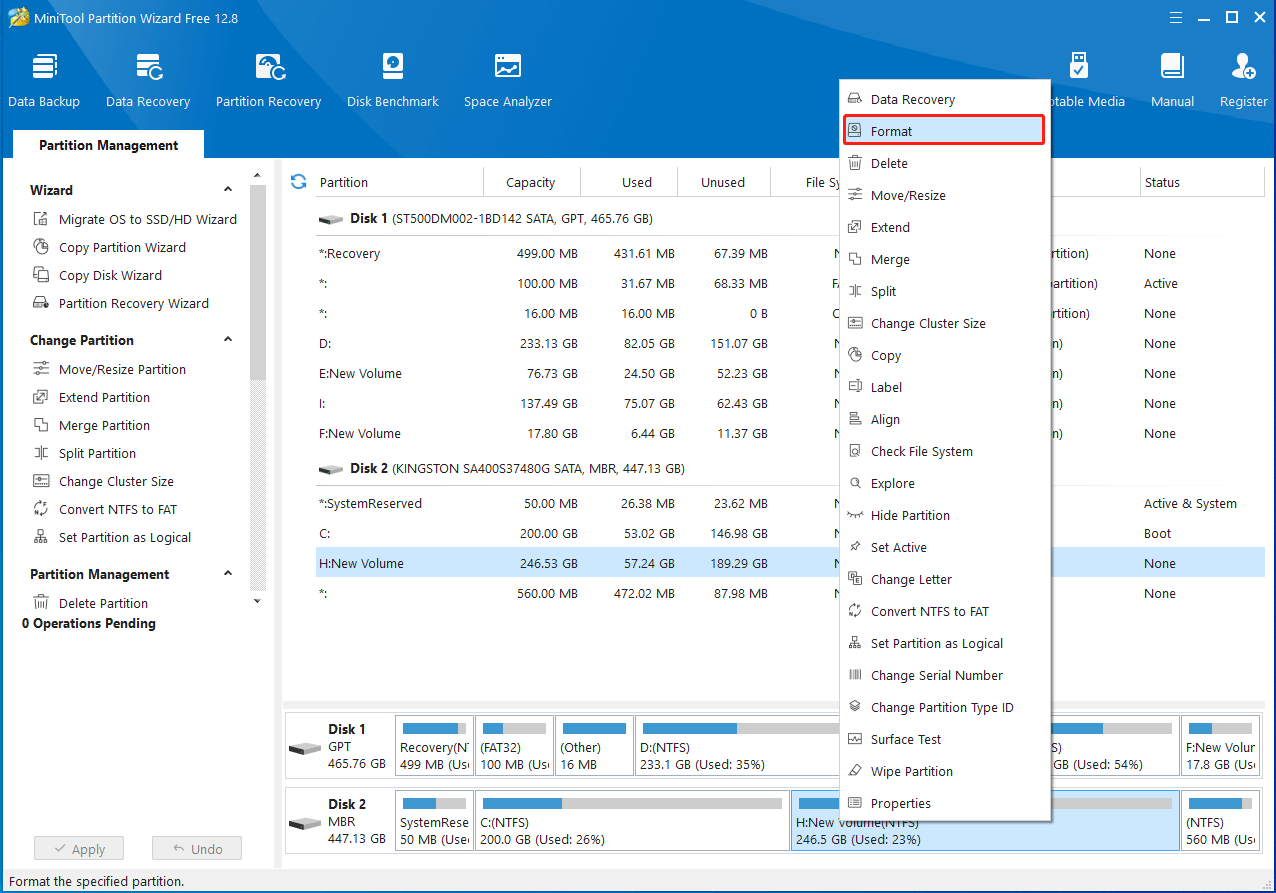The width and height of the screenshot is (1276, 893).
Task: Choose Convert NTFS to FAT in the sidebar
Action: tap(105, 509)
